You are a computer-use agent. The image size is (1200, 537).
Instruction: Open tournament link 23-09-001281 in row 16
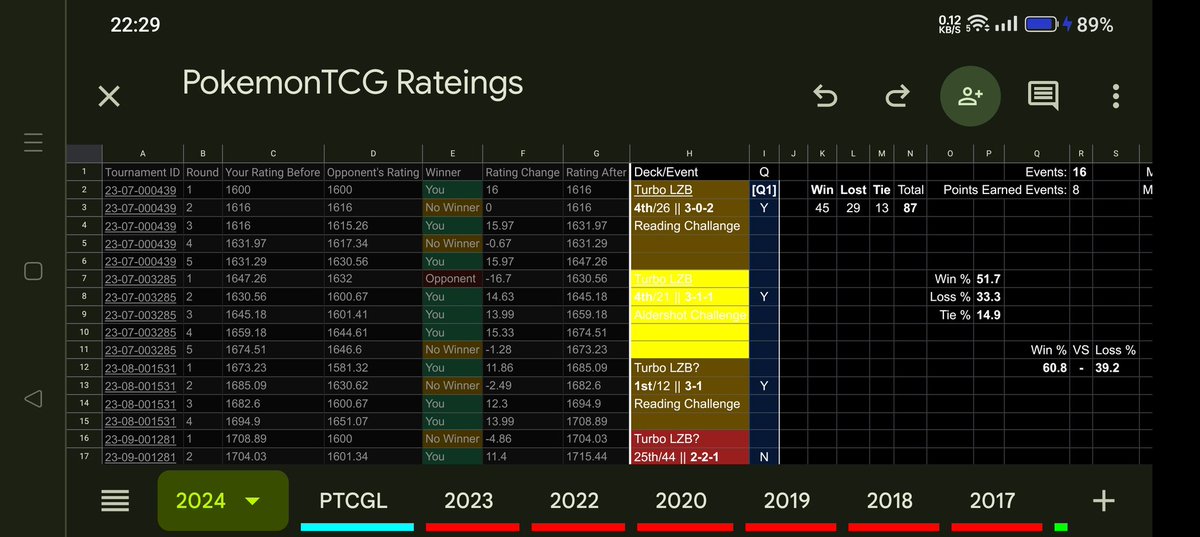point(141,439)
